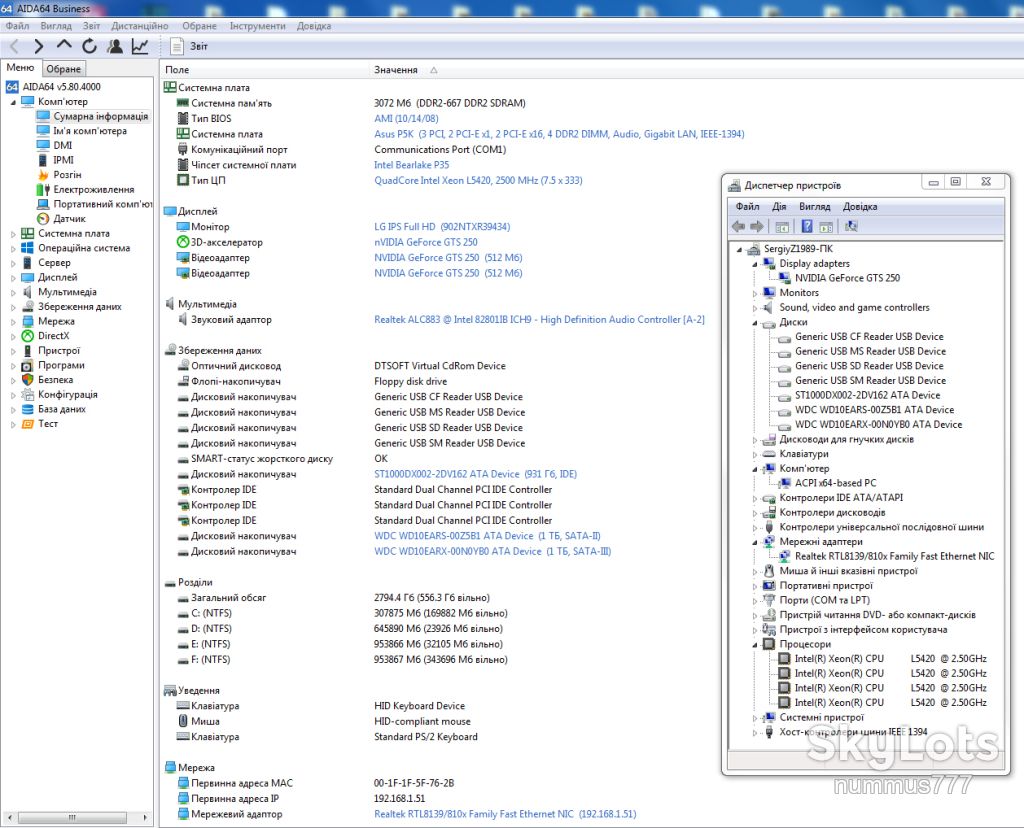1024x828 pixels.
Task: Open the Intel Bearlake P35 chipset link
Action: (411, 165)
